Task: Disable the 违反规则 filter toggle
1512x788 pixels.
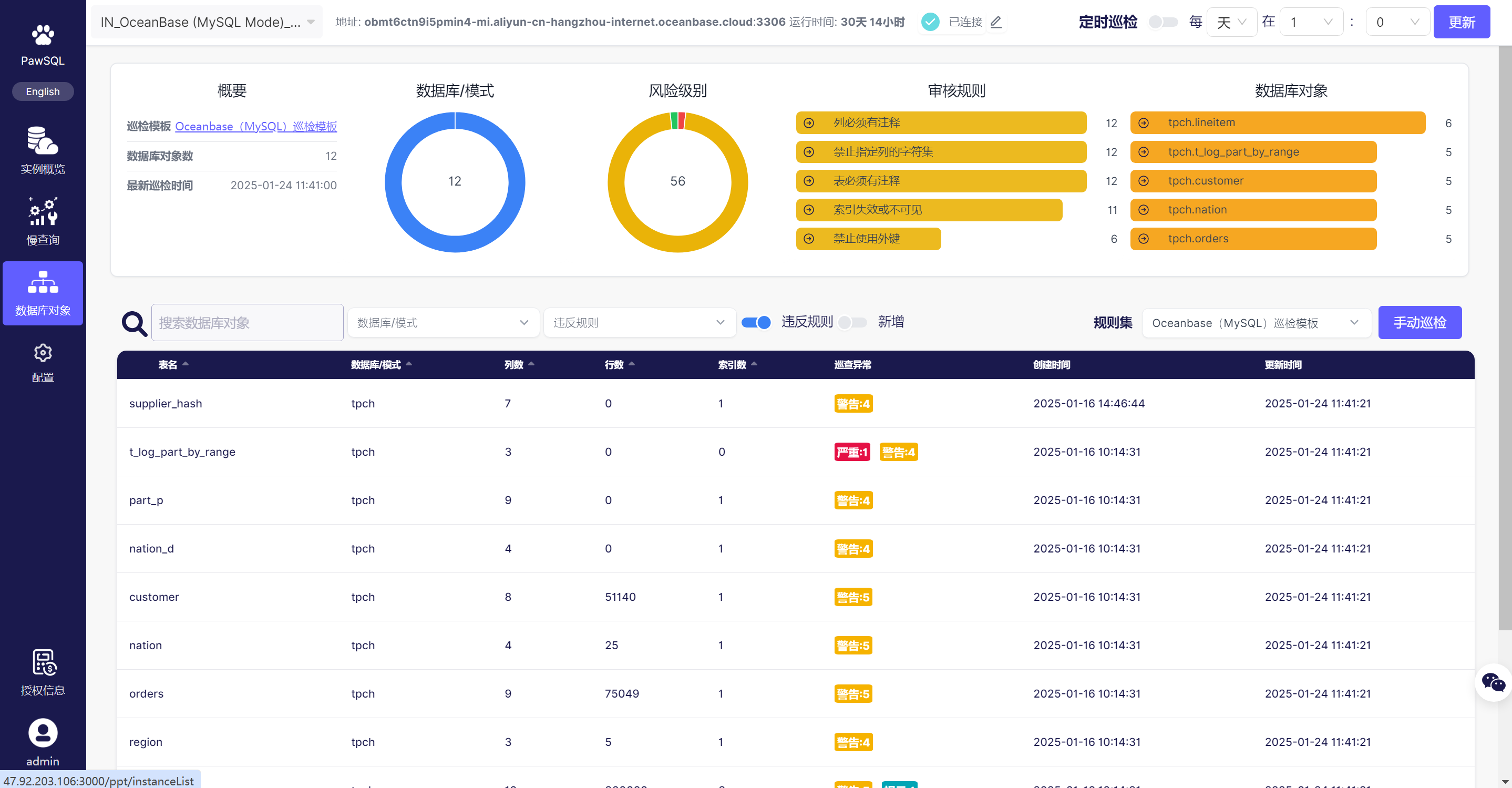Action: coord(756,322)
